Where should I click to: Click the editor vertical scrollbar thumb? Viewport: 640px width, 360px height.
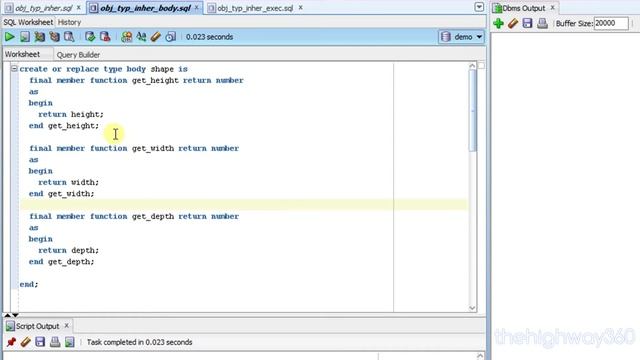point(473,110)
